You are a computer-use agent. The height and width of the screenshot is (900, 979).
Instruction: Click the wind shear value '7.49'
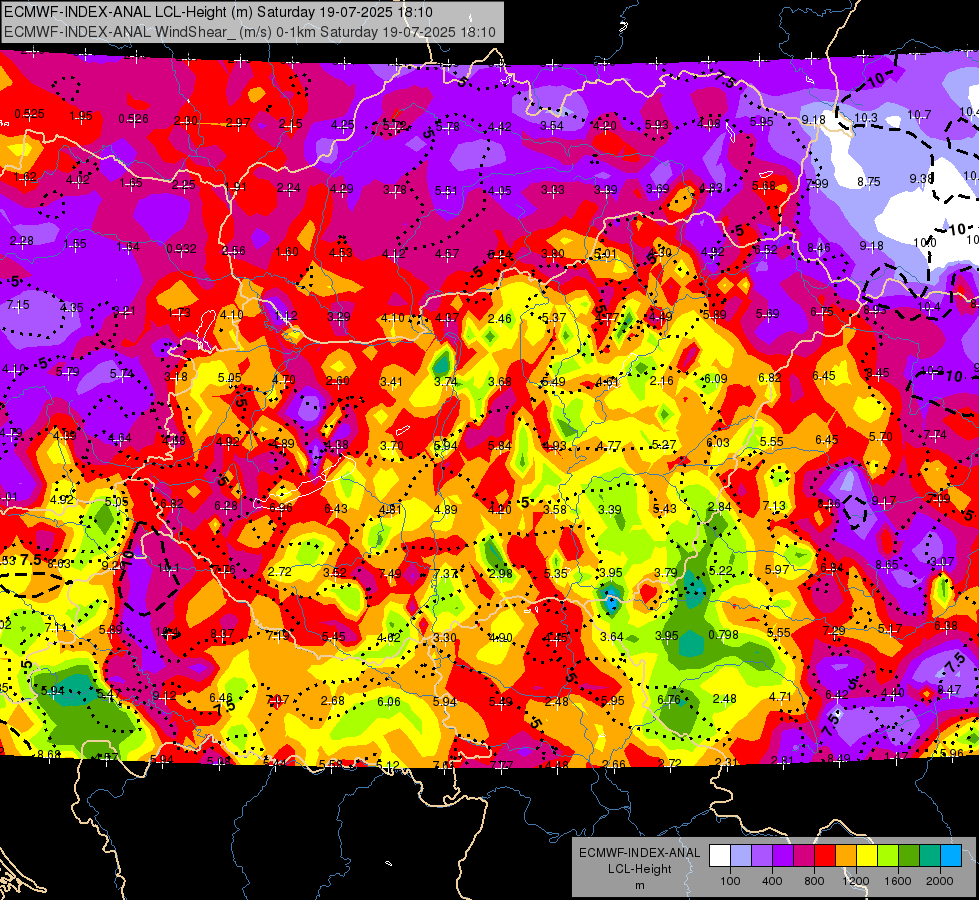(x=390, y=573)
